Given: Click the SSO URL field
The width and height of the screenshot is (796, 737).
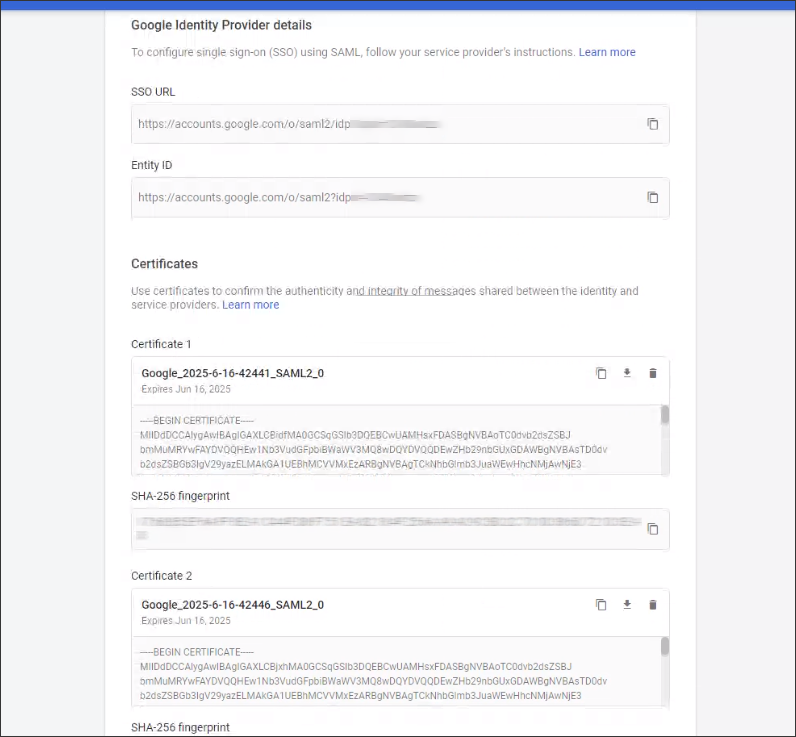Looking at the screenshot, I should (400, 124).
